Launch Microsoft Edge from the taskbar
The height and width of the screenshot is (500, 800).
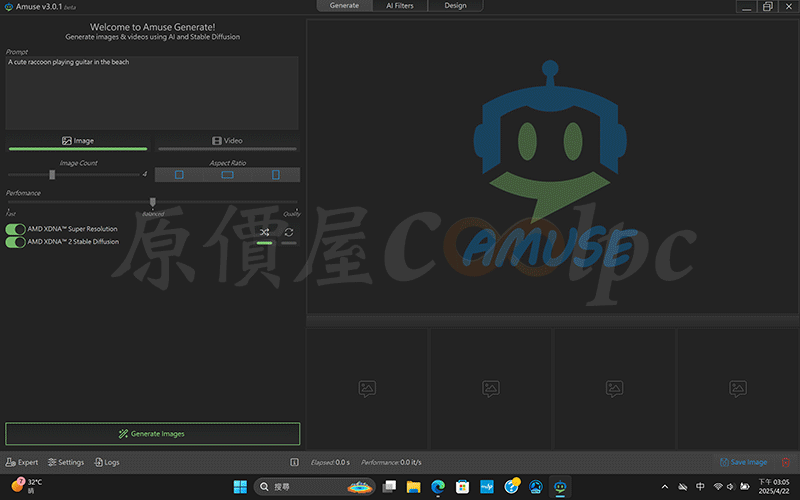tap(438, 487)
